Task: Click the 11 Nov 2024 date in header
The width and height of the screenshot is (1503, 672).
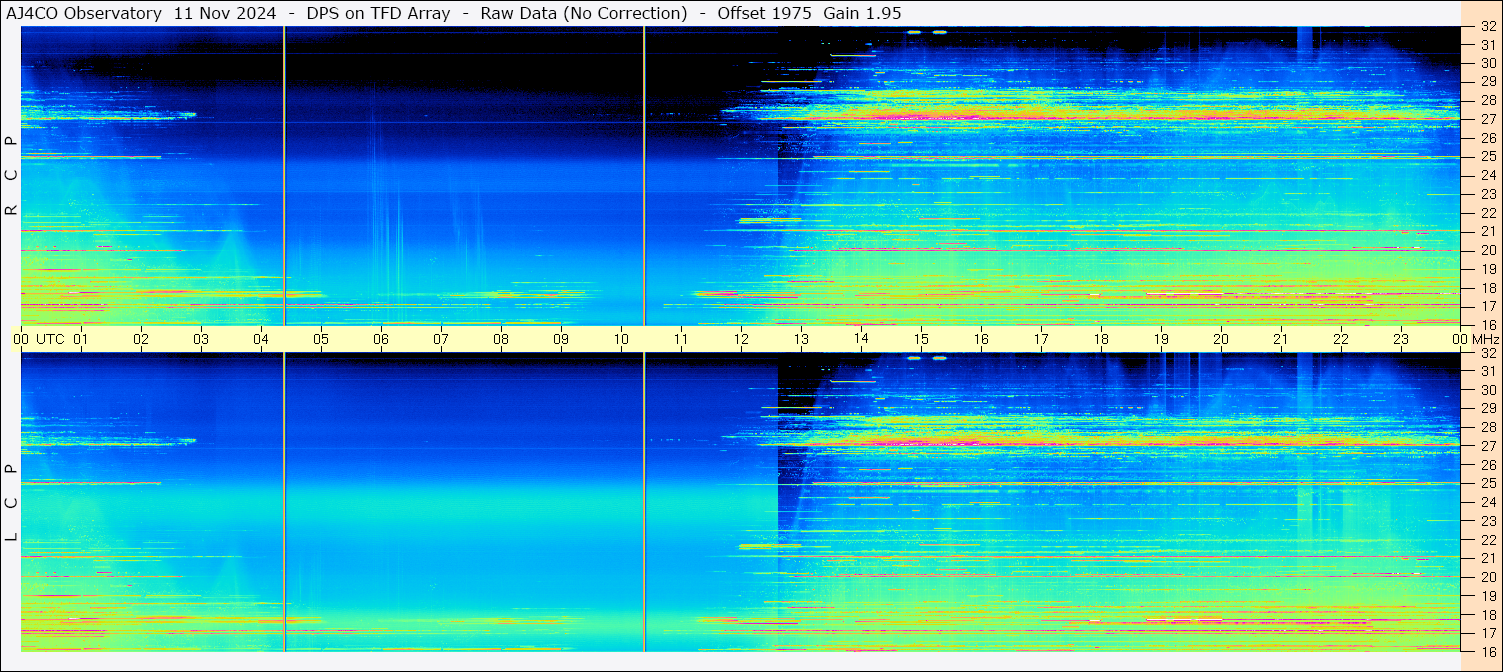Action: 224,13
